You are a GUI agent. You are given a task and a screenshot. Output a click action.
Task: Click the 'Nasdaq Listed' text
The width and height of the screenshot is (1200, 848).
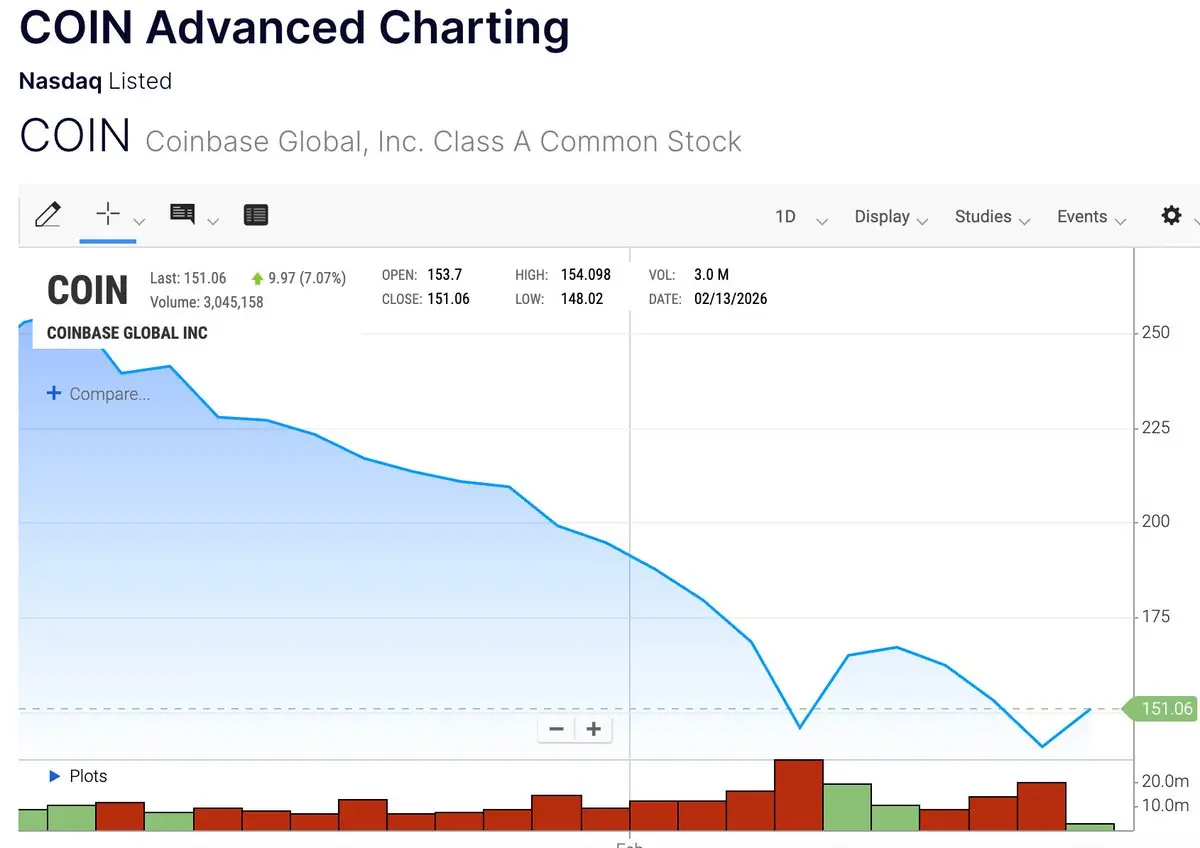click(95, 81)
